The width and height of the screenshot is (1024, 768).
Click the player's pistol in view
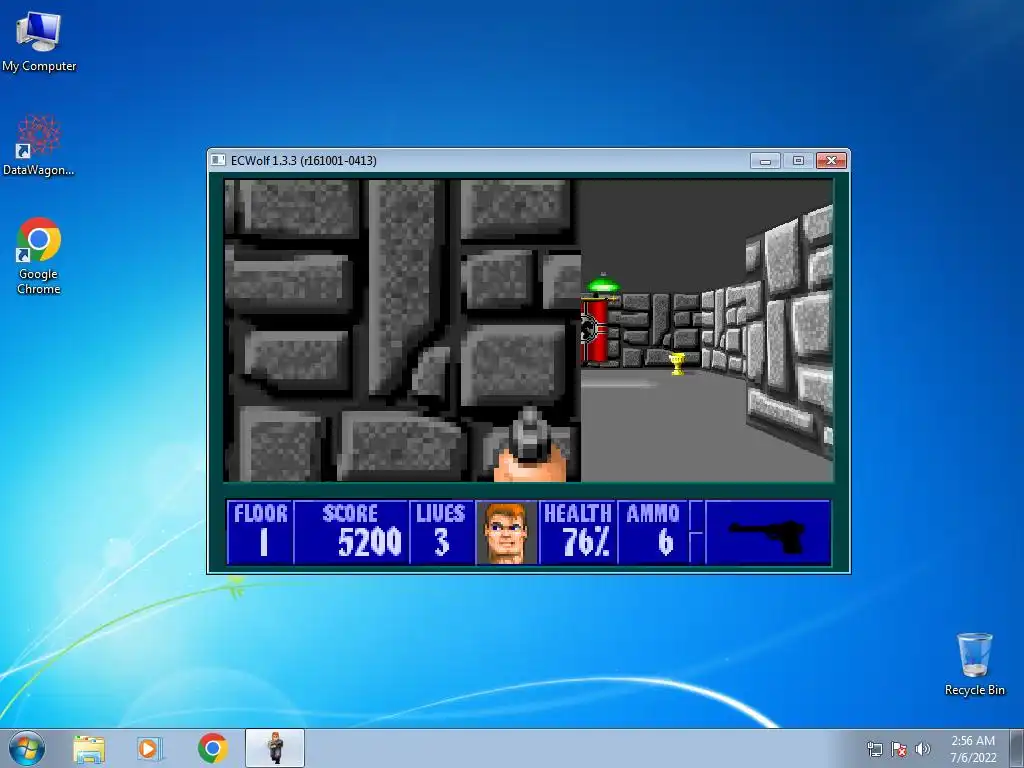[x=530, y=444]
